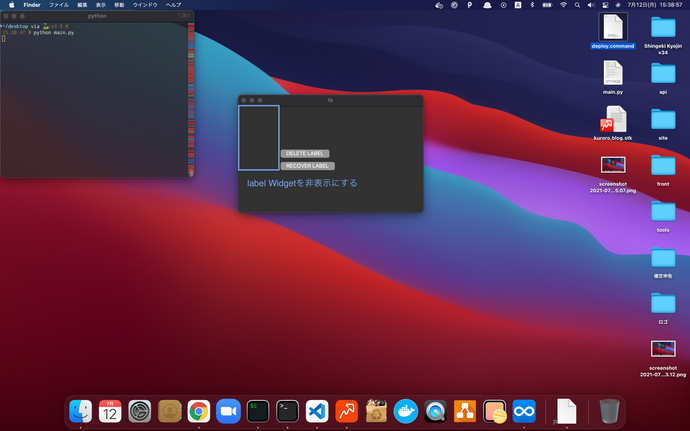
Task: Open the orange arrow app in Dock
Action: point(347,411)
